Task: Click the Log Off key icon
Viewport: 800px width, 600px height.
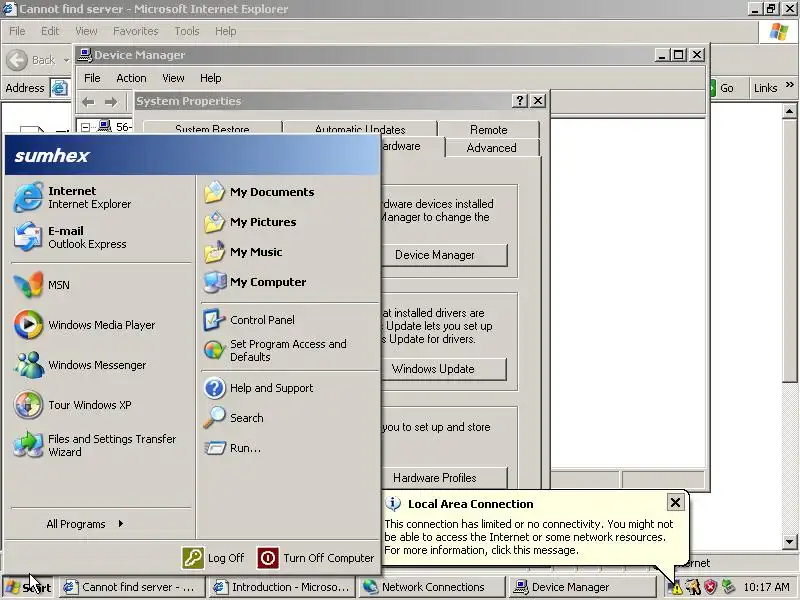Action: pyautogui.click(x=193, y=558)
